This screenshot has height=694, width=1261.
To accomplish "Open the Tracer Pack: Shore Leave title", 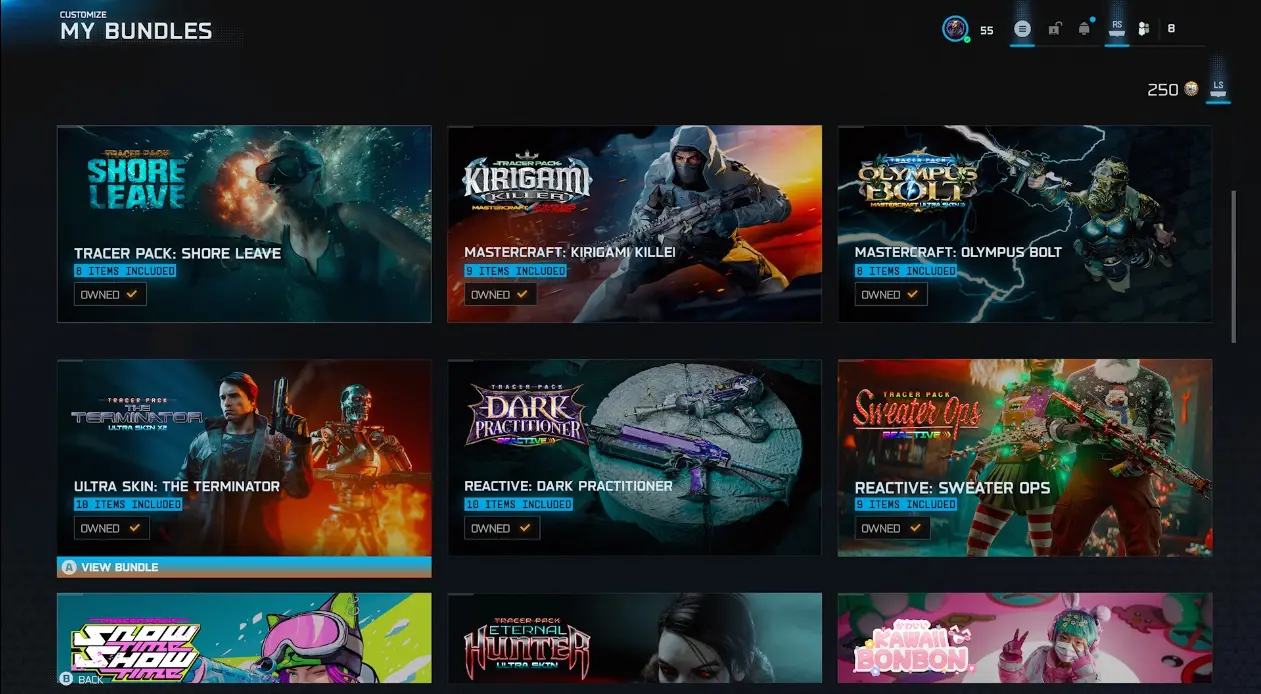I will 178,253.
